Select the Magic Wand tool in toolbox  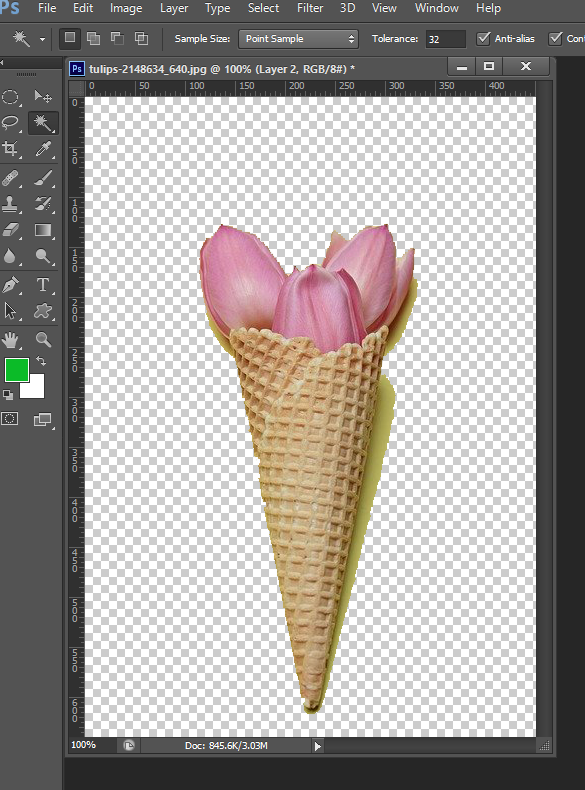pyautogui.click(x=43, y=122)
